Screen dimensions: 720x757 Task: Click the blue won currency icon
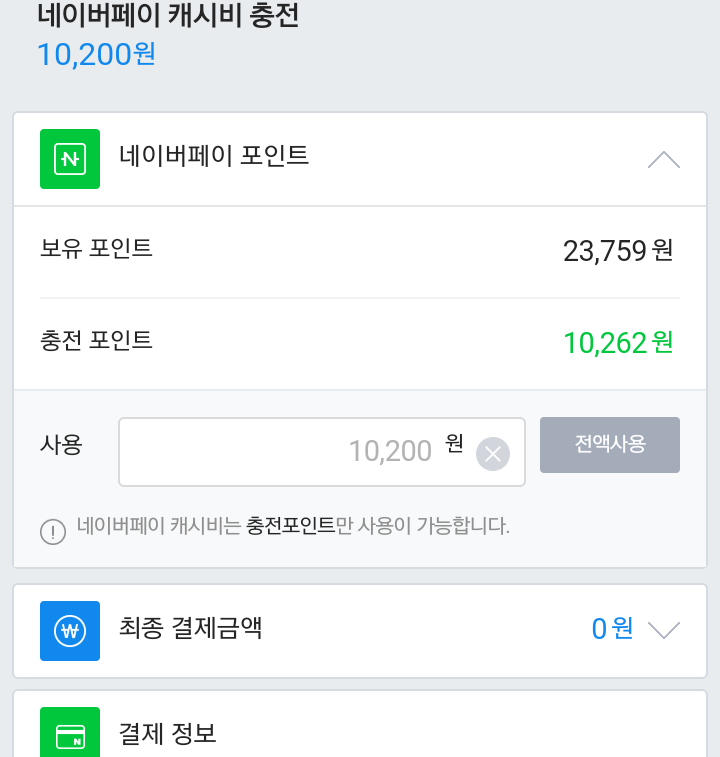pyautogui.click(x=70, y=631)
